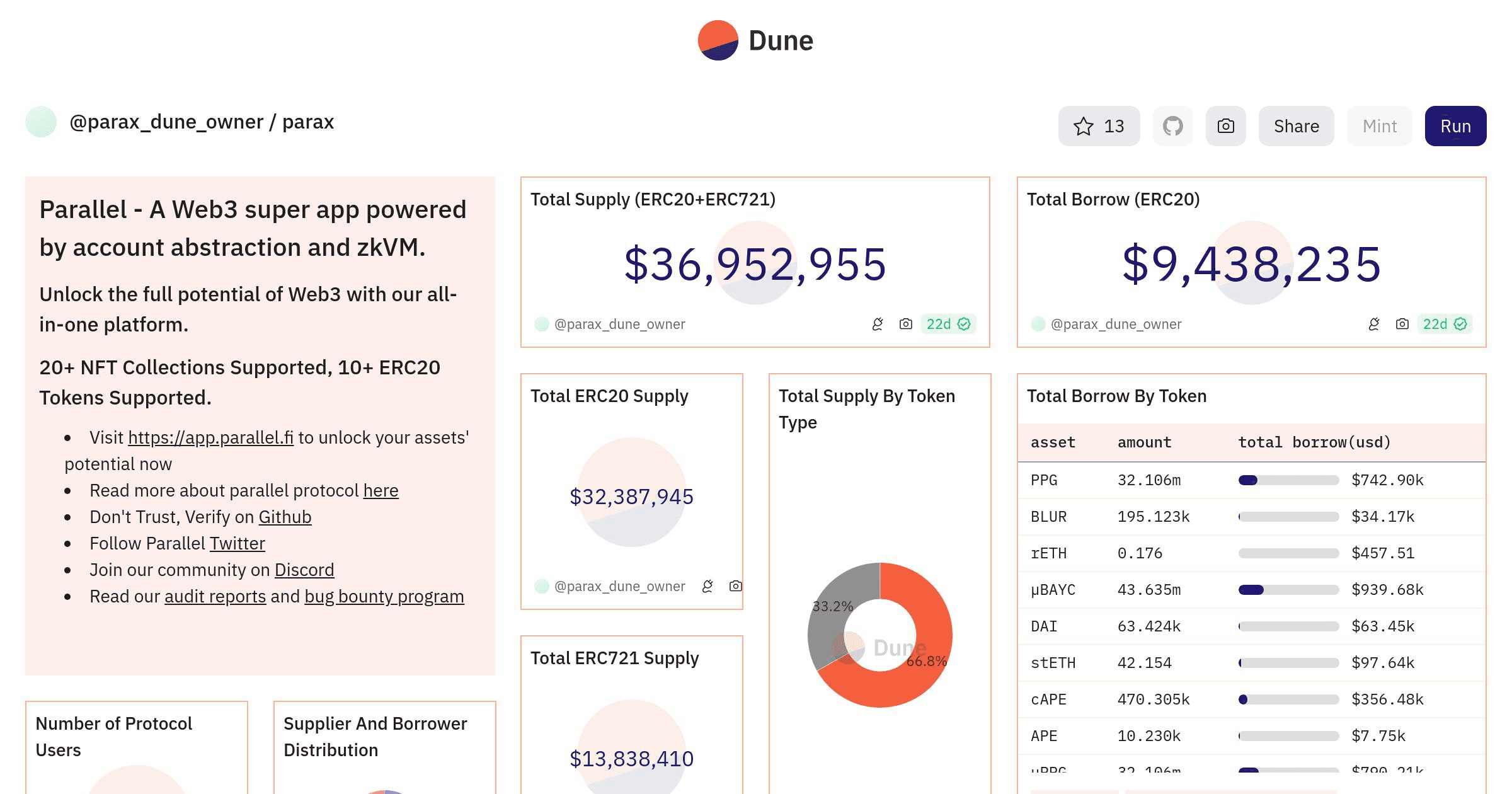Sort table by amount column header
Image resolution: width=1512 pixels, height=794 pixels.
[x=1144, y=442]
